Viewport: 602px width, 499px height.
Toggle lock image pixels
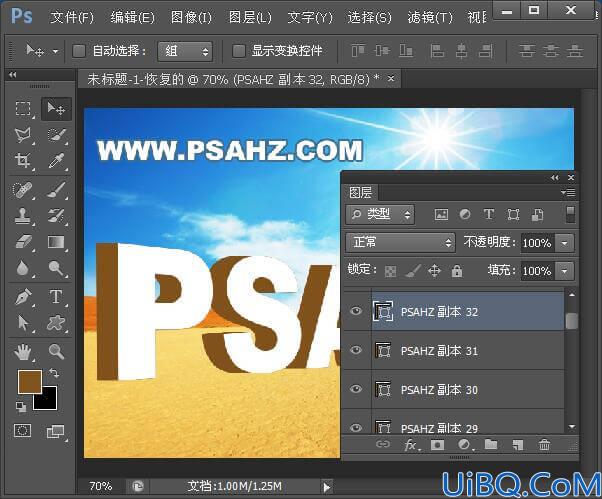coord(413,271)
